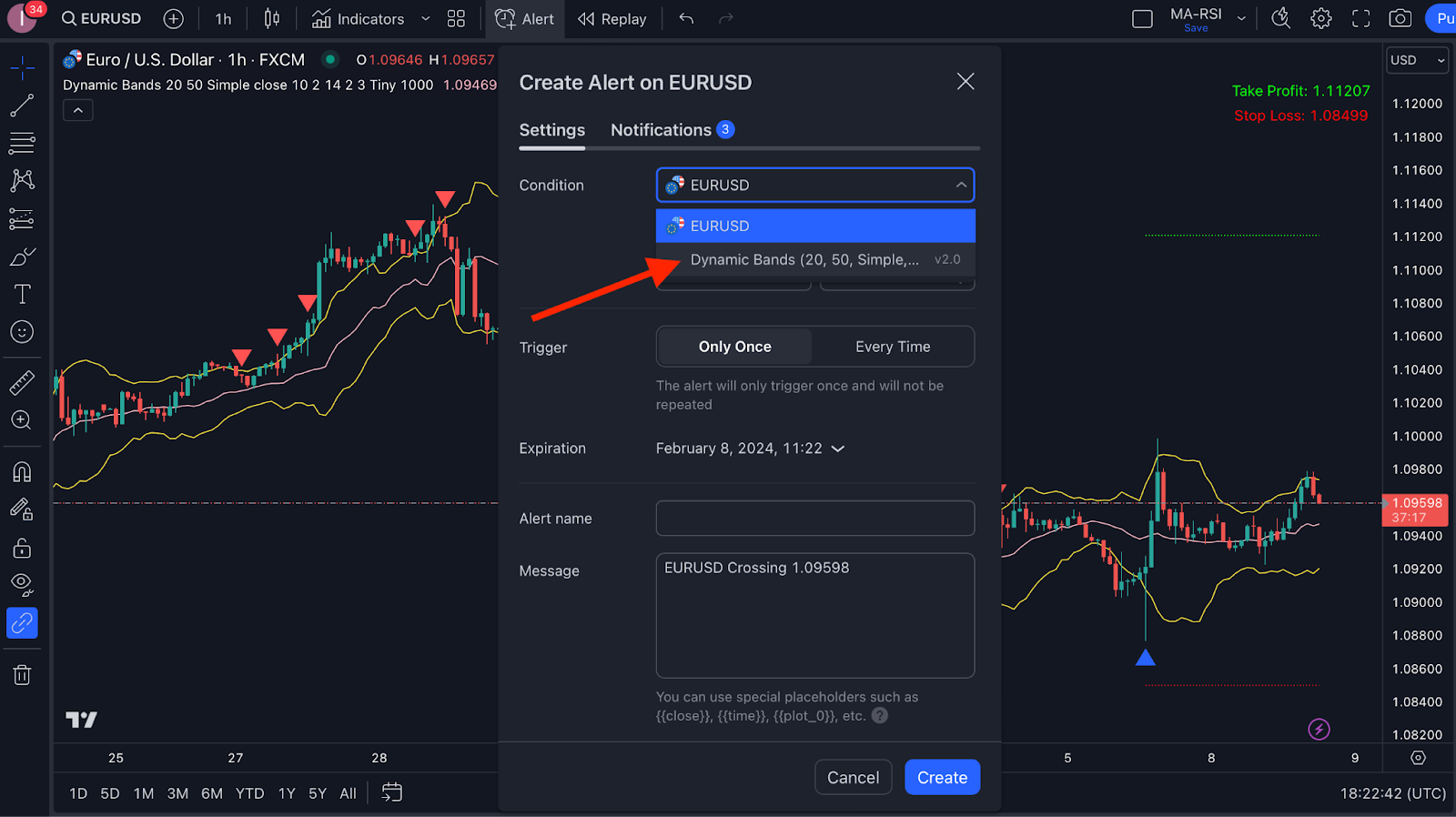Hide all drawings with eye icon

pos(22,584)
